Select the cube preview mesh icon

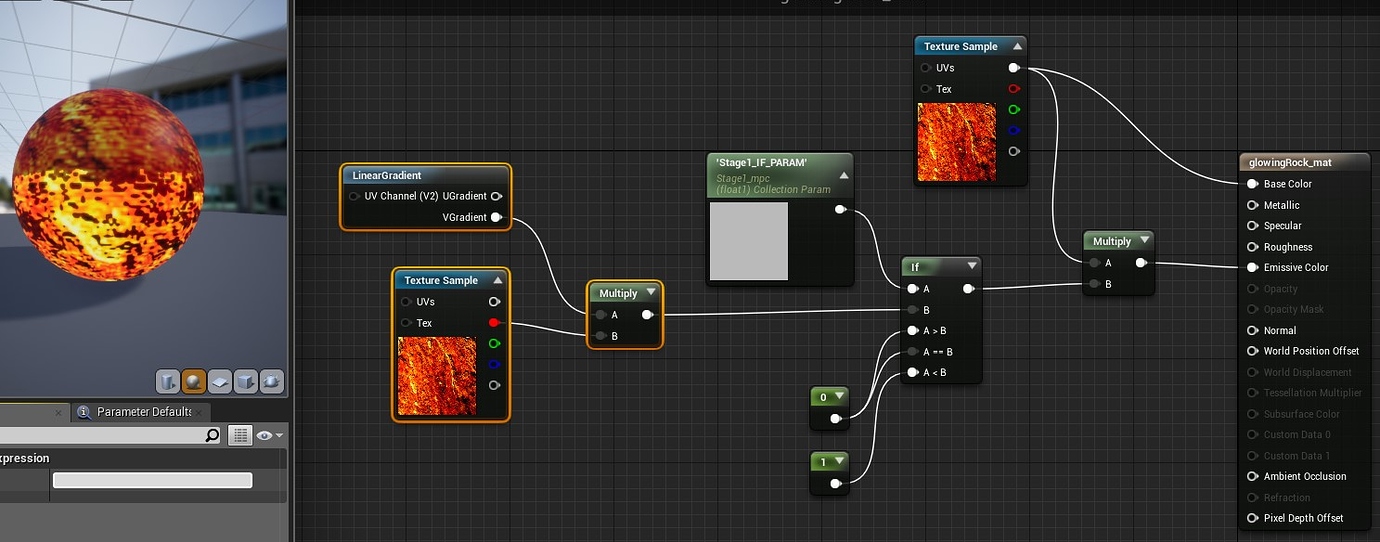point(246,381)
